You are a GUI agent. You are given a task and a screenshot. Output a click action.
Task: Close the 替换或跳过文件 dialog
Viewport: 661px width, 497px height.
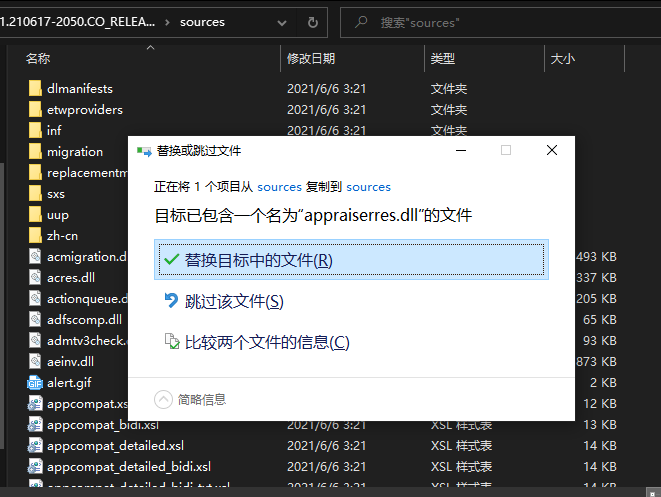coord(552,150)
